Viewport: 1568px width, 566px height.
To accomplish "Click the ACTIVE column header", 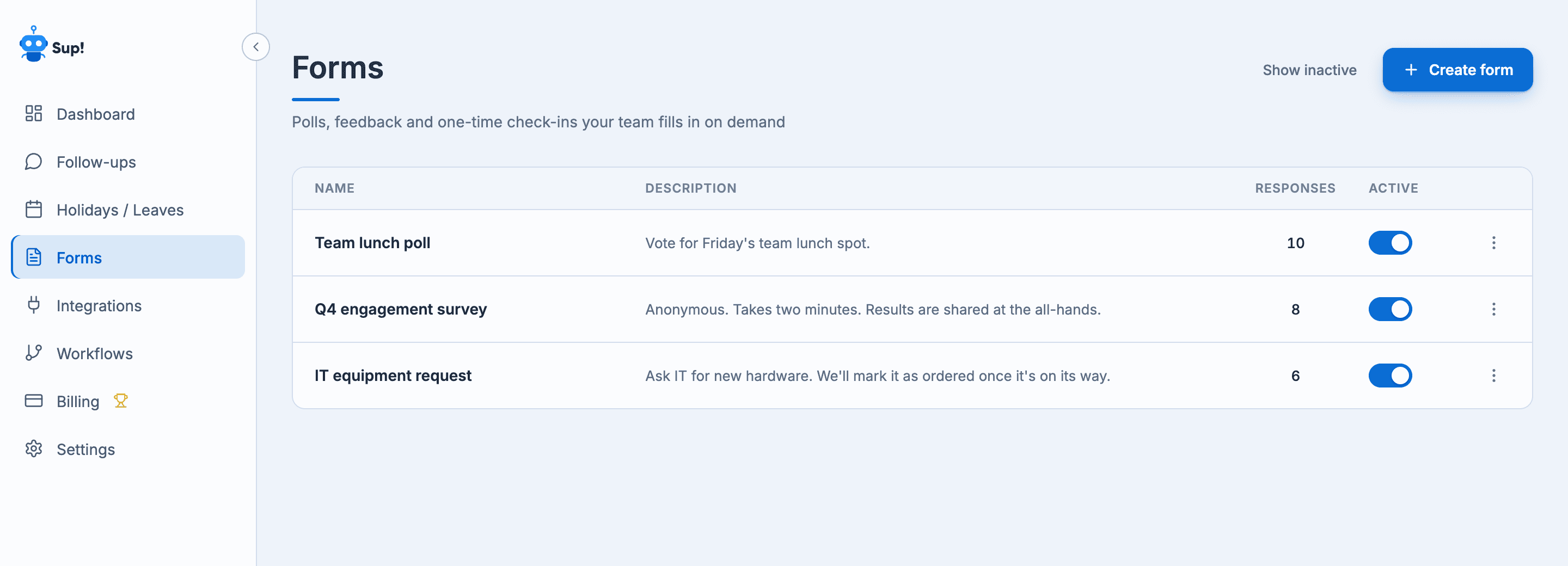I will [1393, 188].
